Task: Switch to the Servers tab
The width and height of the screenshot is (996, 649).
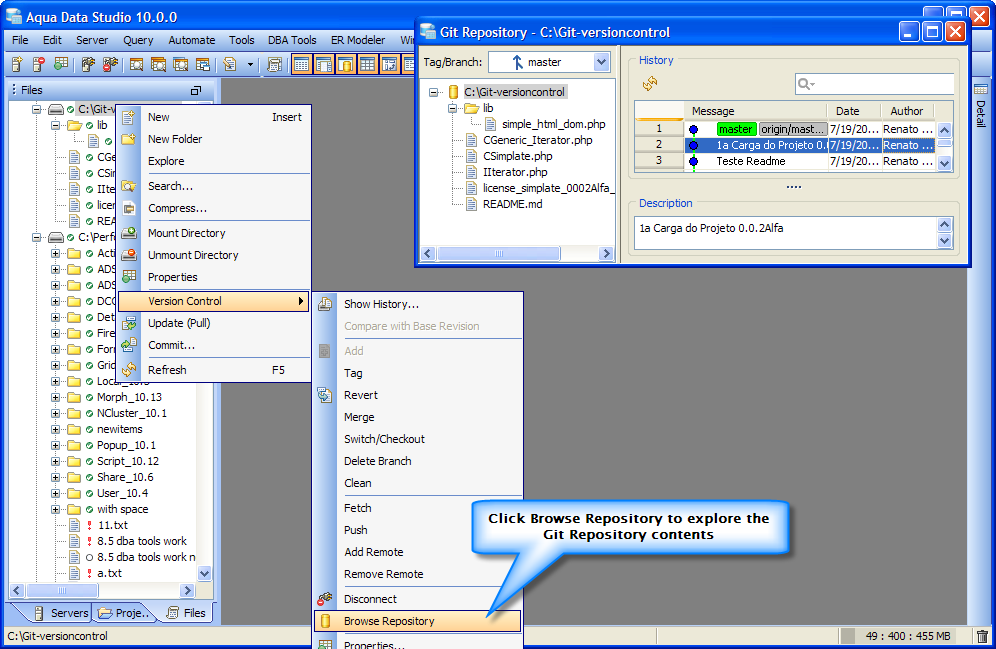Action: click(62, 613)
